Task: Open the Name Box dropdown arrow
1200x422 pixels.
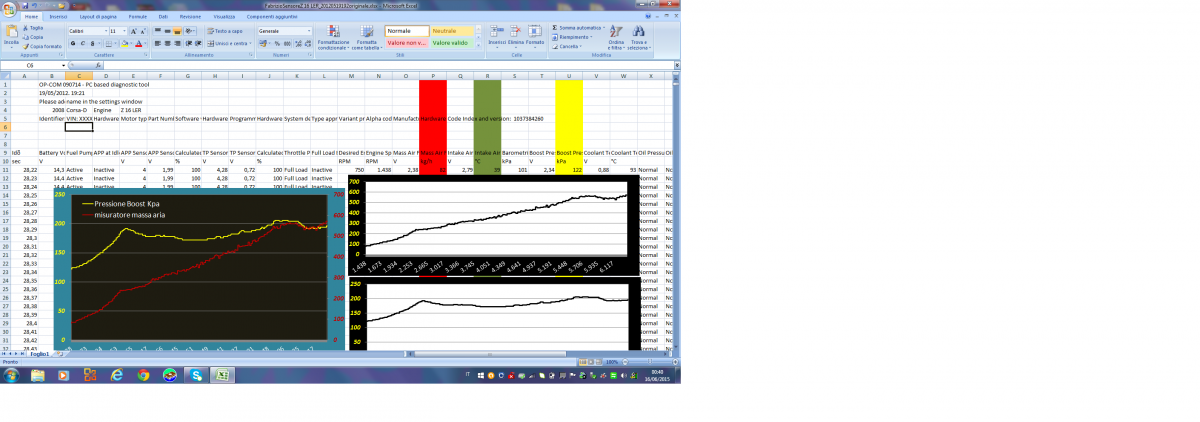Action: 61,65
